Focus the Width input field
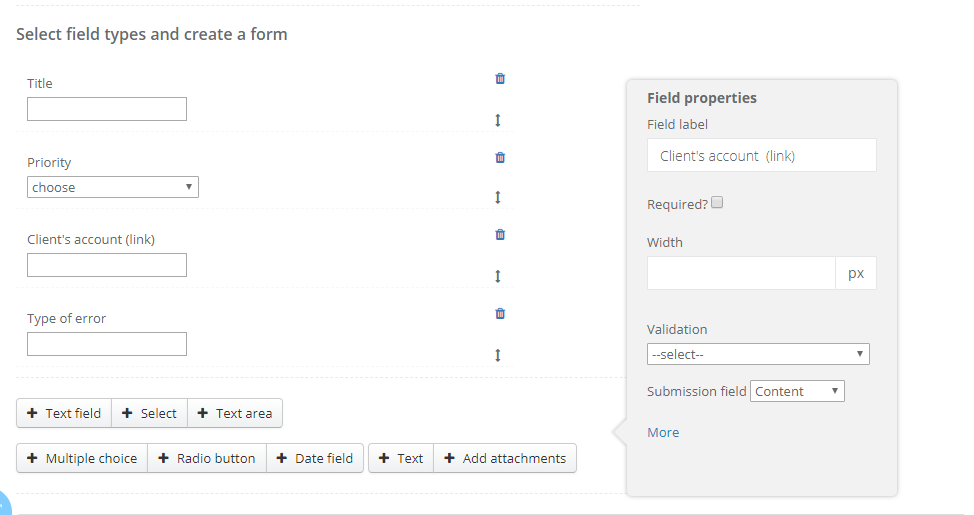The height and width of the screenshot is (515, 974). 741,273
